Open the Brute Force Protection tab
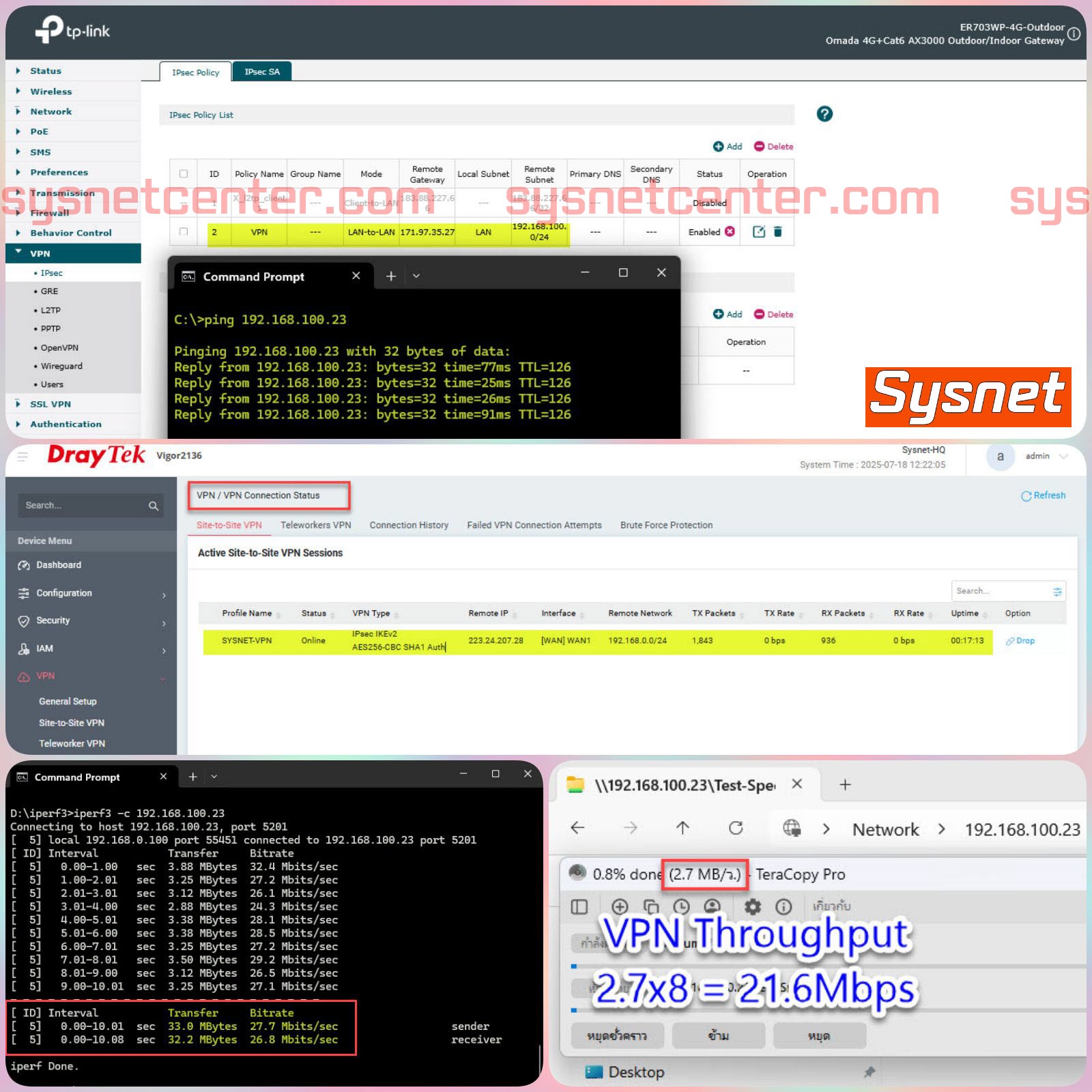This screenshot has width=1092, height=1092. [x=666, y=525]
